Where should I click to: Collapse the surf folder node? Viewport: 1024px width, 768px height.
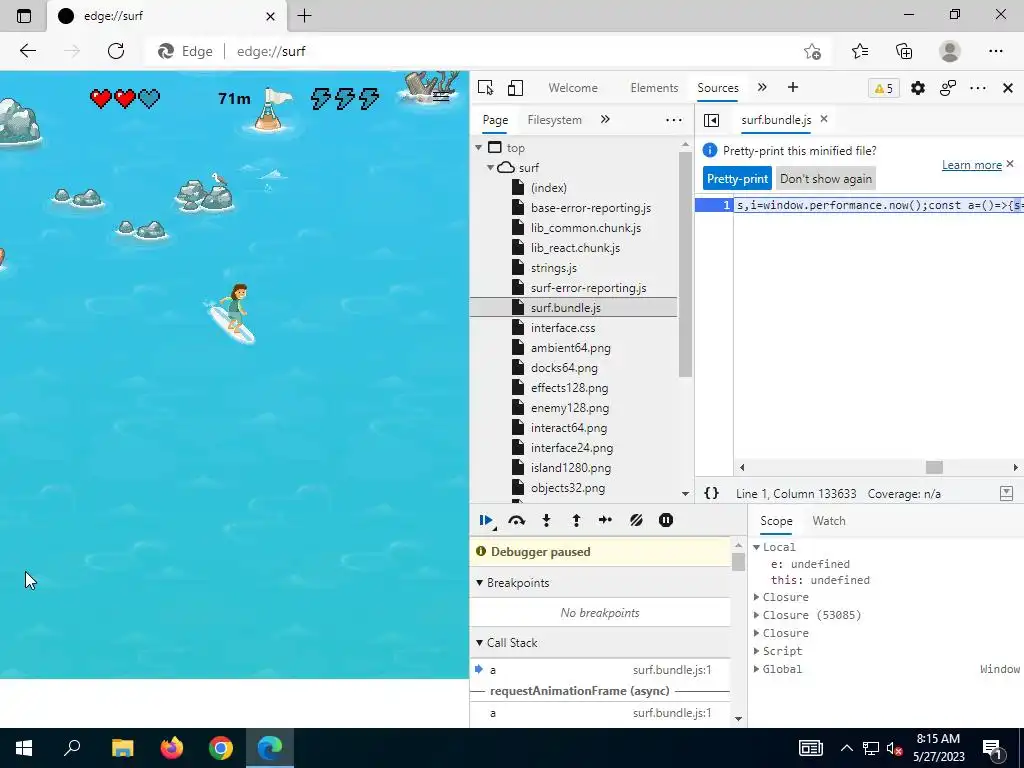(x=490, y=168)
